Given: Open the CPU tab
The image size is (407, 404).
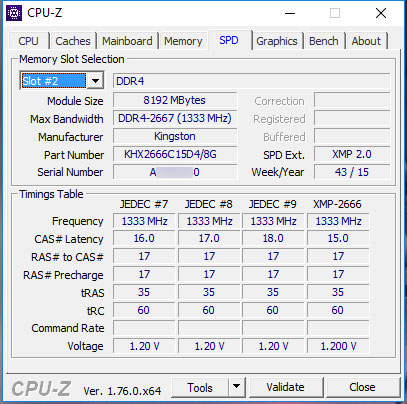Looking at the screenshot, I should [x=28, y=41].
